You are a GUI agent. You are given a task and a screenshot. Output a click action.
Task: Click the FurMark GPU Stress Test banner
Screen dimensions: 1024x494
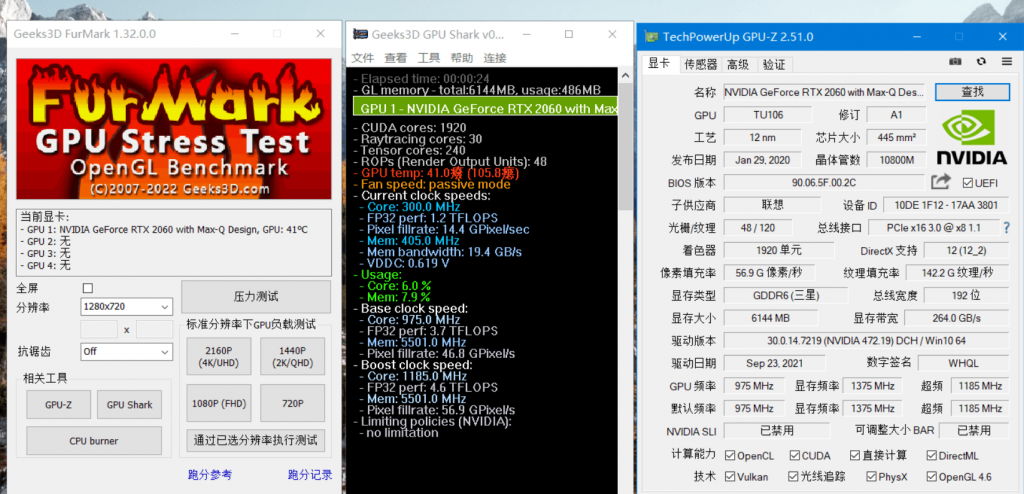coord(173,129)
